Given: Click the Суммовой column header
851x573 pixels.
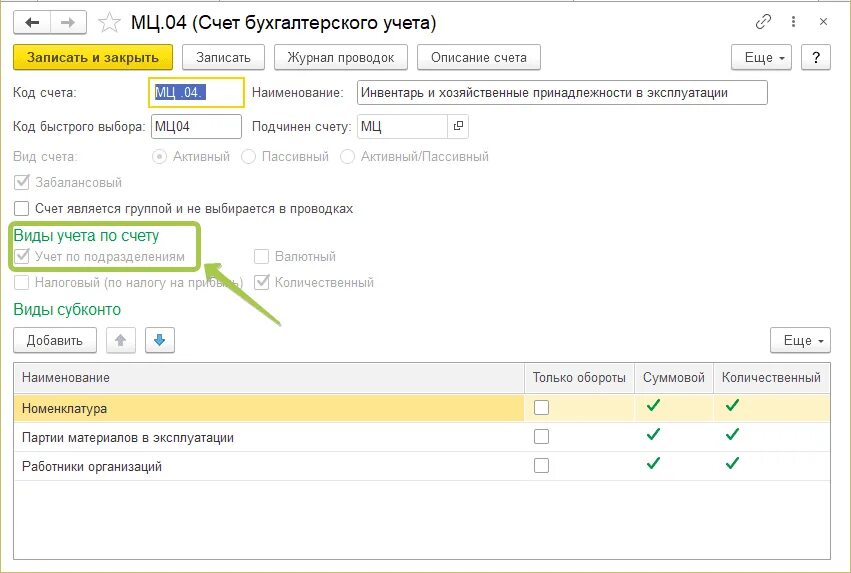Looking at the screenshot, I should click(674, 378).
